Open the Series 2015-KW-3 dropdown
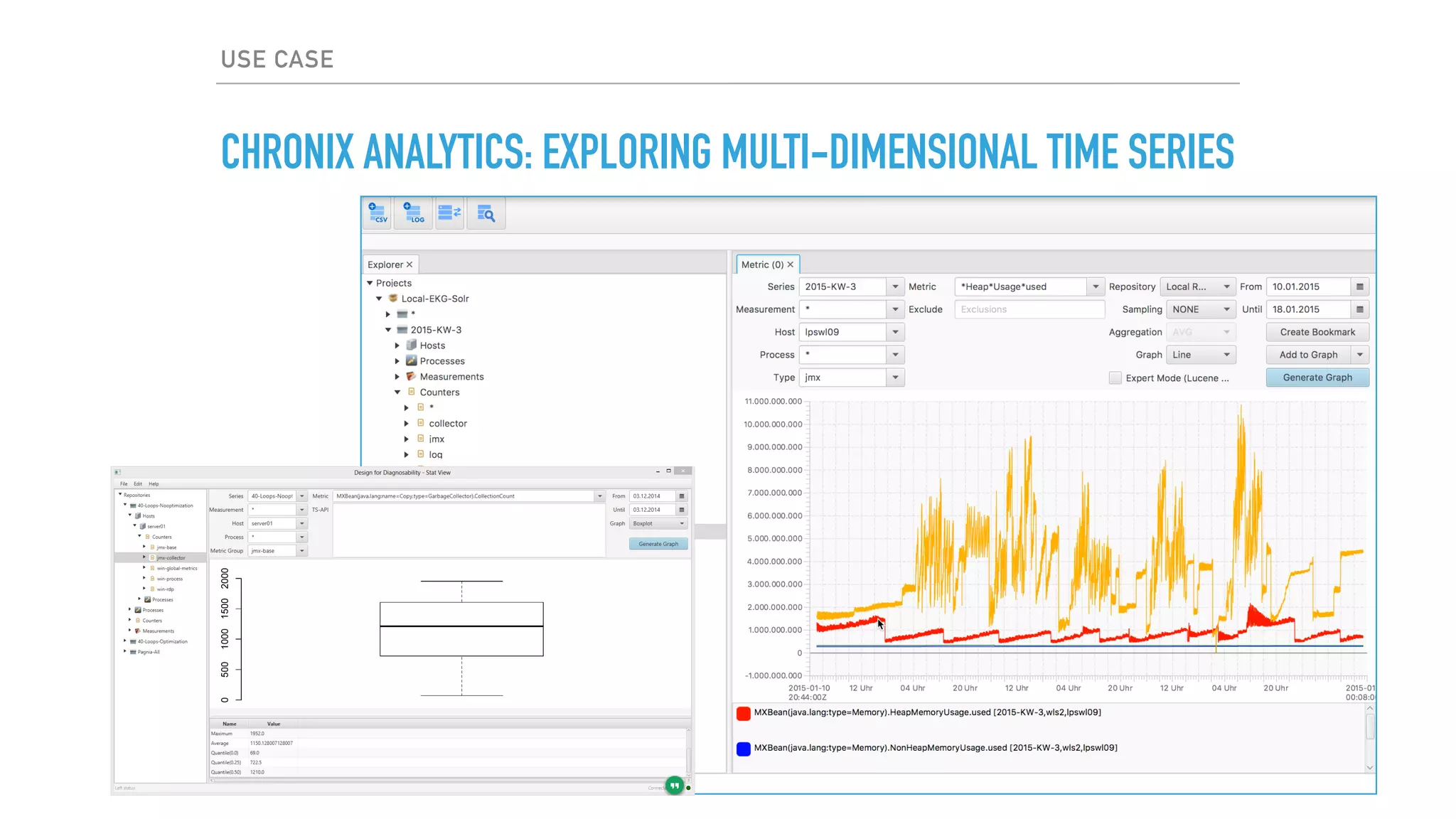 click(x=895, y=287)
